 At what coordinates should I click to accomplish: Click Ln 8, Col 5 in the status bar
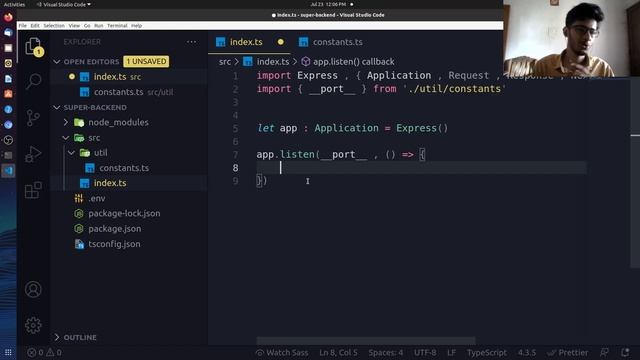338,353
